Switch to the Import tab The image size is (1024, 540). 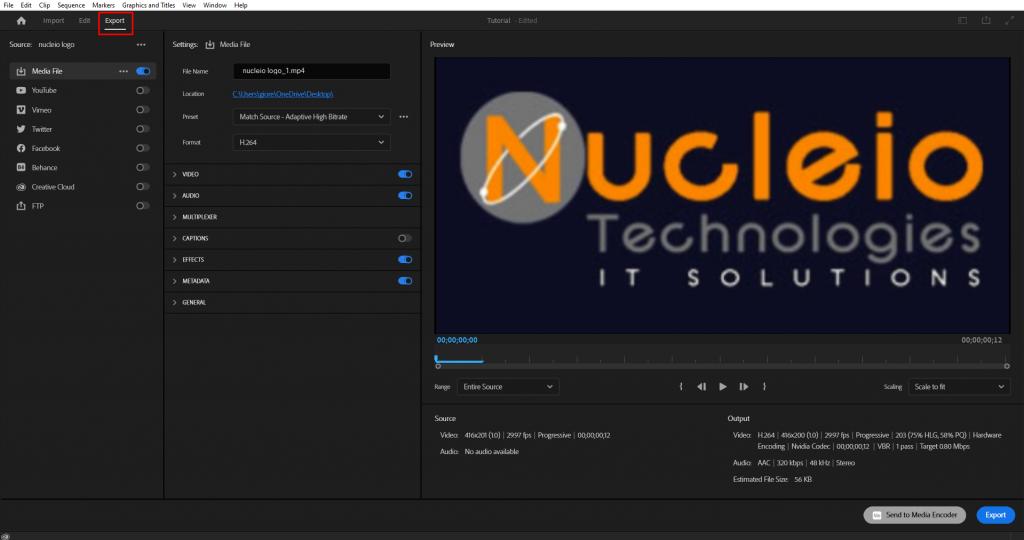coord(54,21)
